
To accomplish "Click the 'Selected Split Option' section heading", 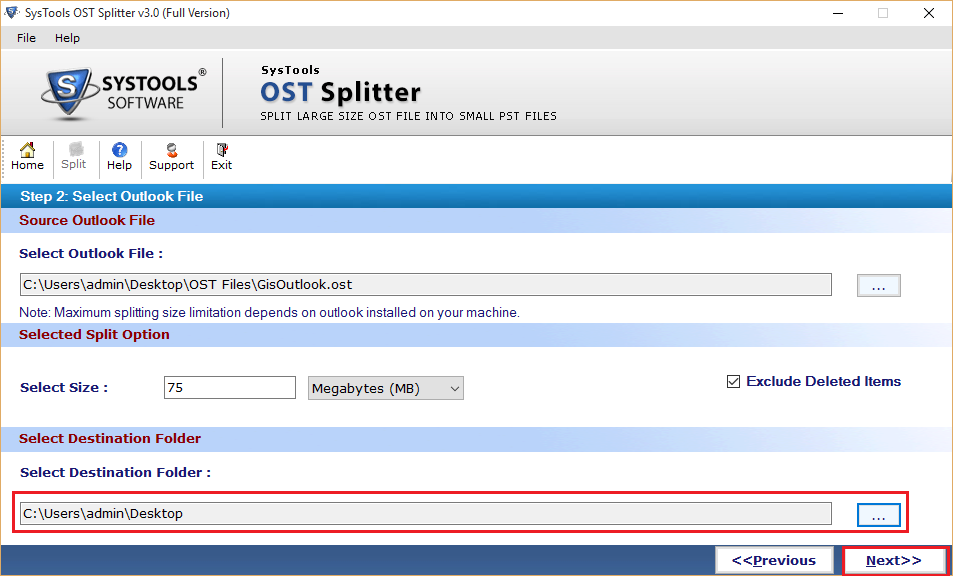I will [94, 335].
